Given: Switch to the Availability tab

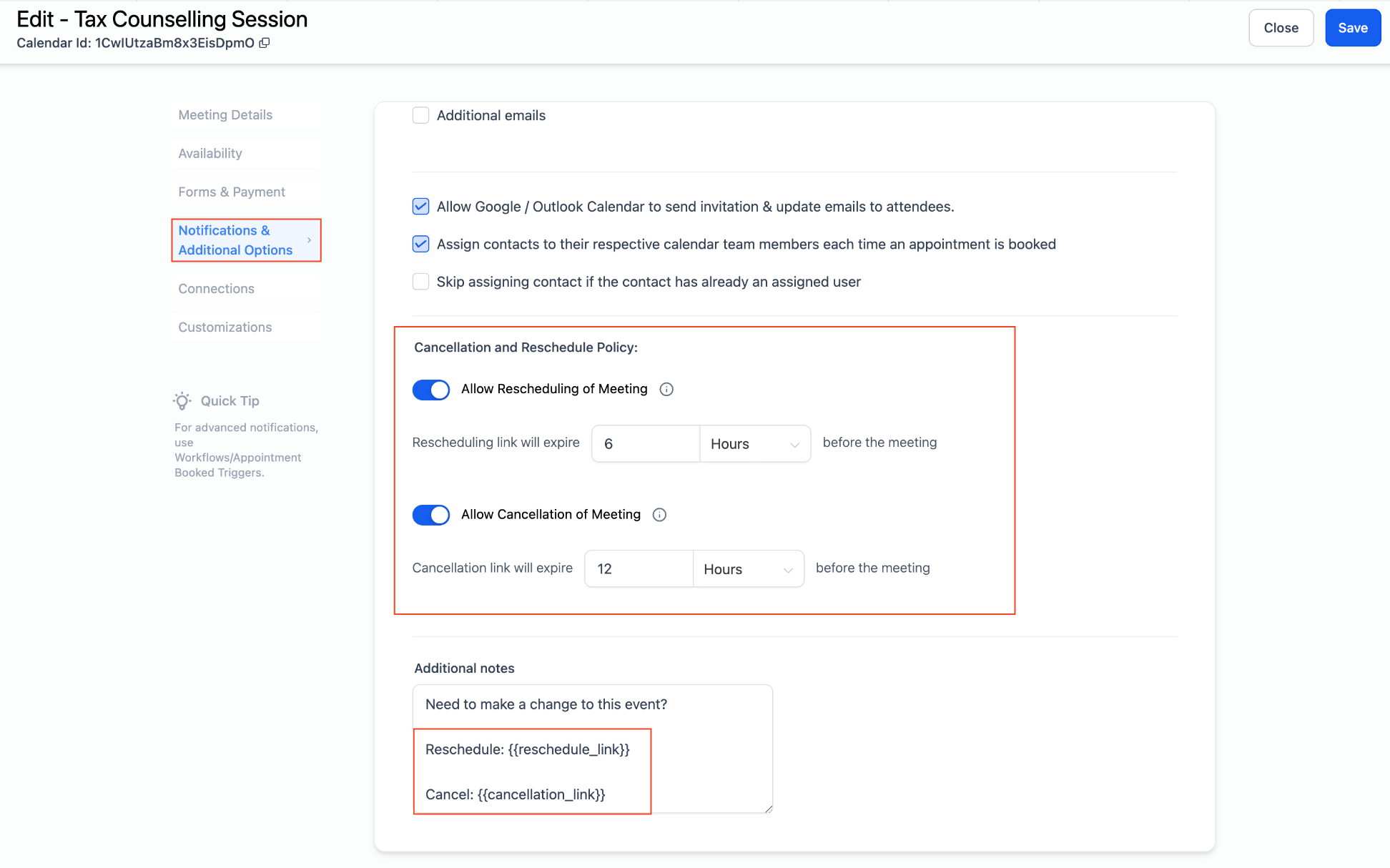Looking at the screenshot, I should tap(210, 154).
